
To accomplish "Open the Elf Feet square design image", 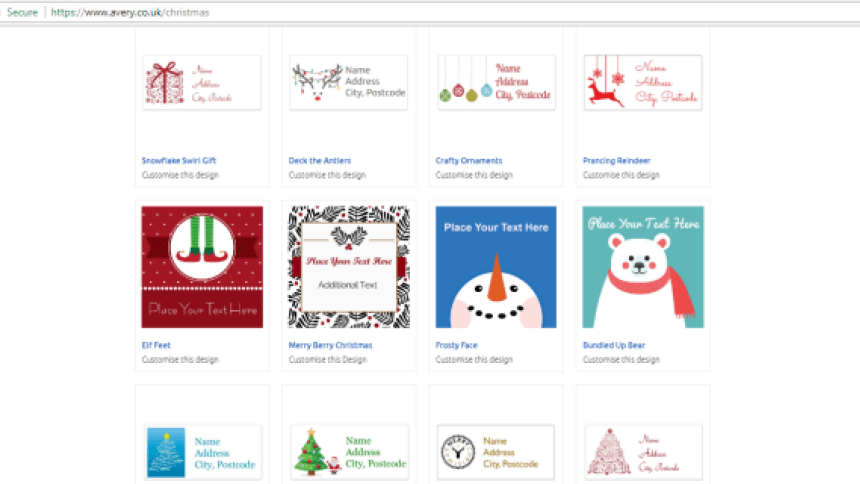I will pos(202,267).
